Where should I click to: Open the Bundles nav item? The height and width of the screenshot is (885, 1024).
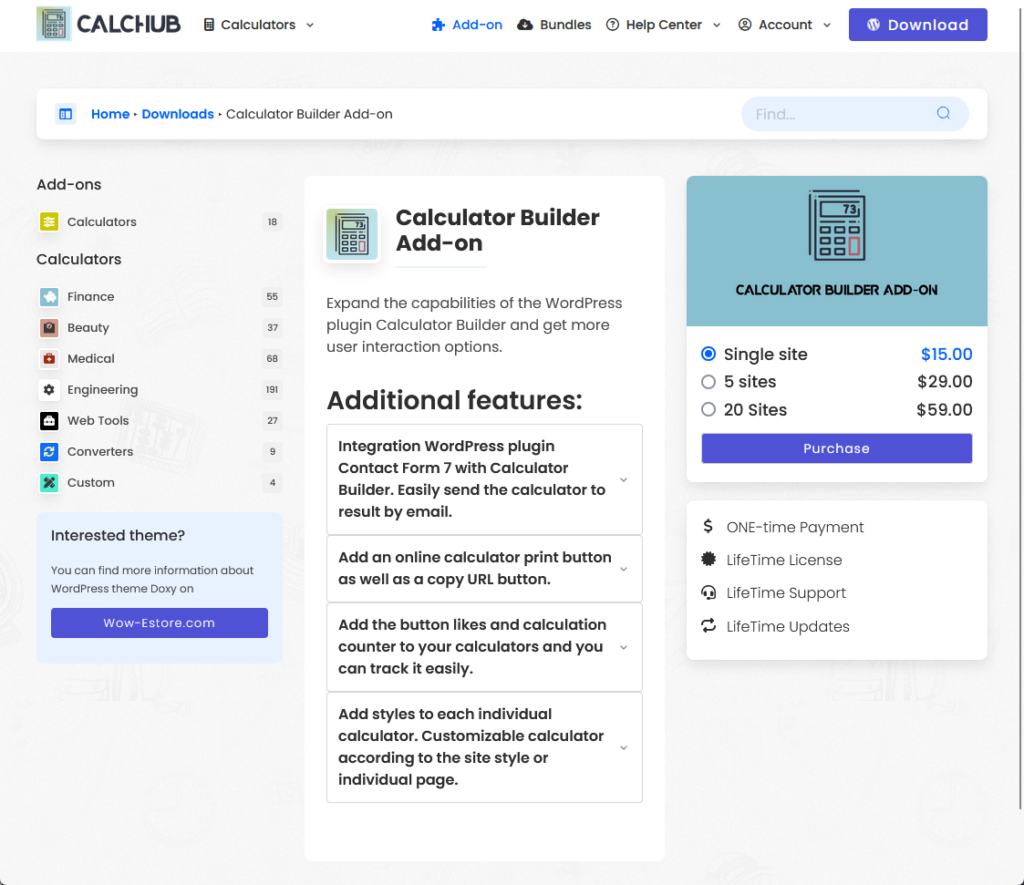point(554,25)
